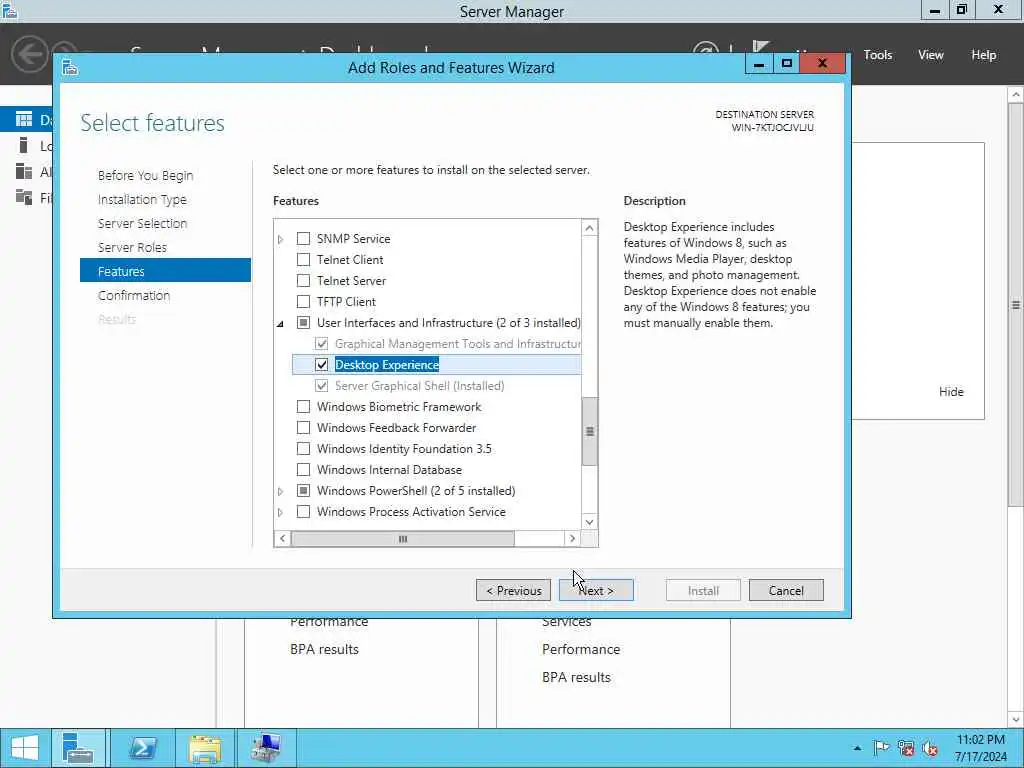Click the volume tray icon
1024x768 pixels.
(930, 748)
